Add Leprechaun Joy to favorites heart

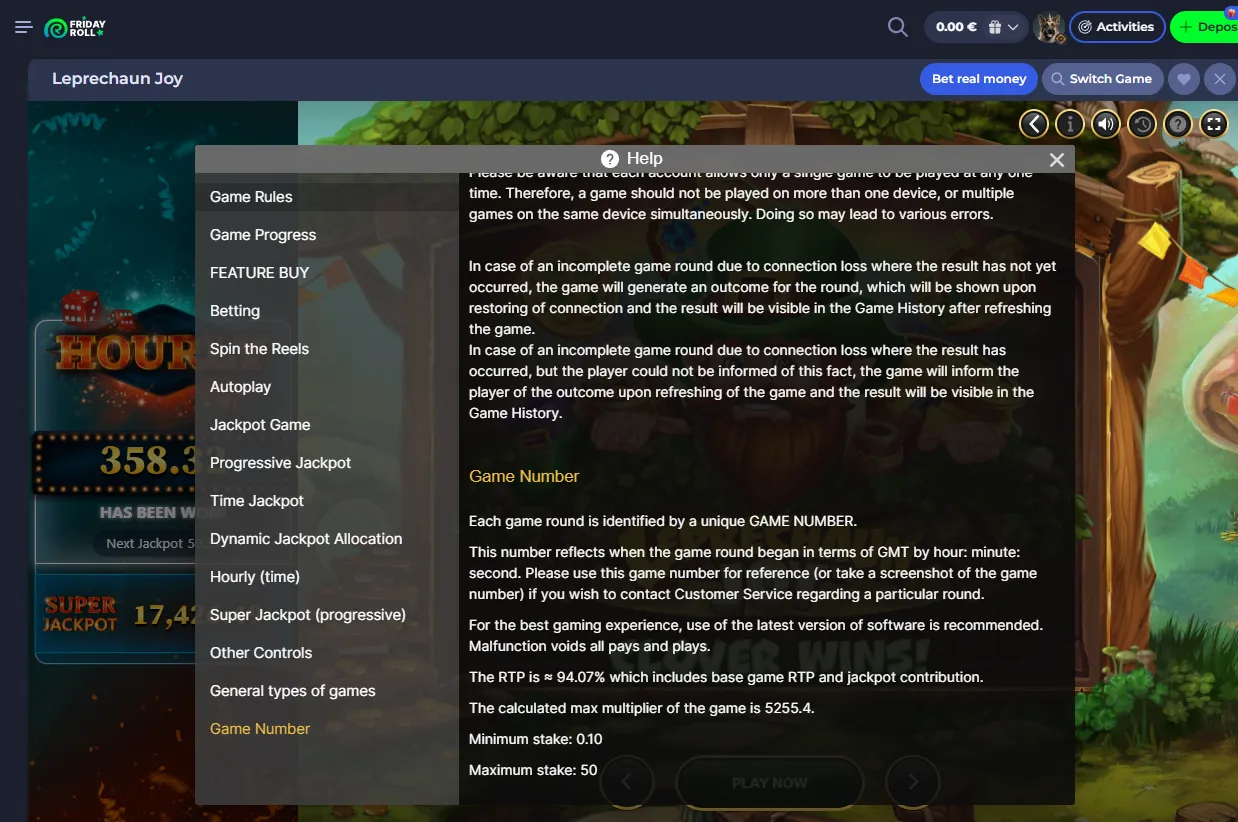tap(1184, 79)
